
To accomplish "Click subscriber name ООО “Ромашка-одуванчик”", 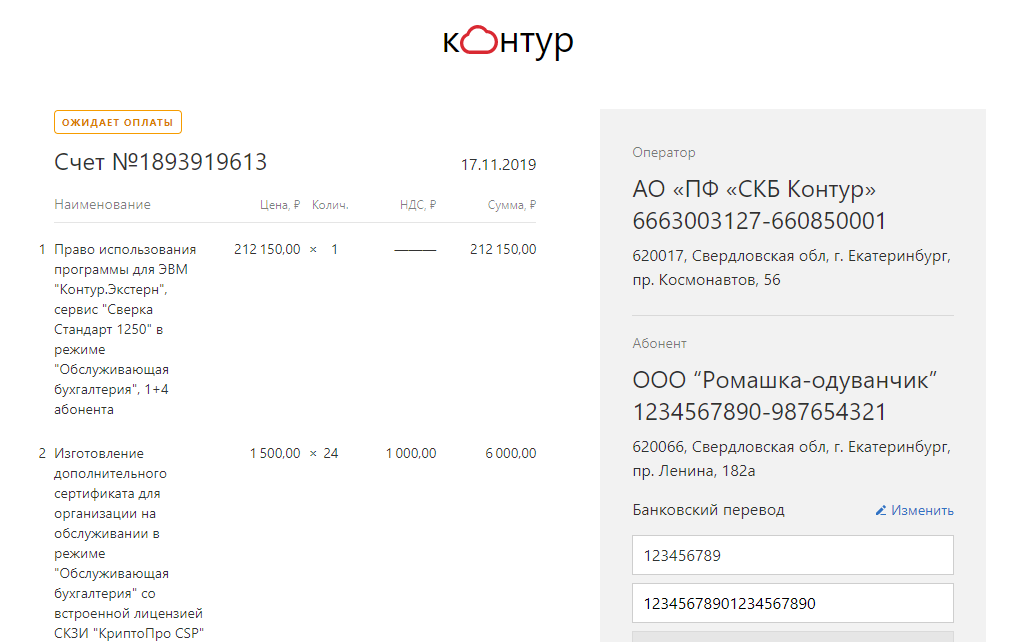I will coord(785,380).
